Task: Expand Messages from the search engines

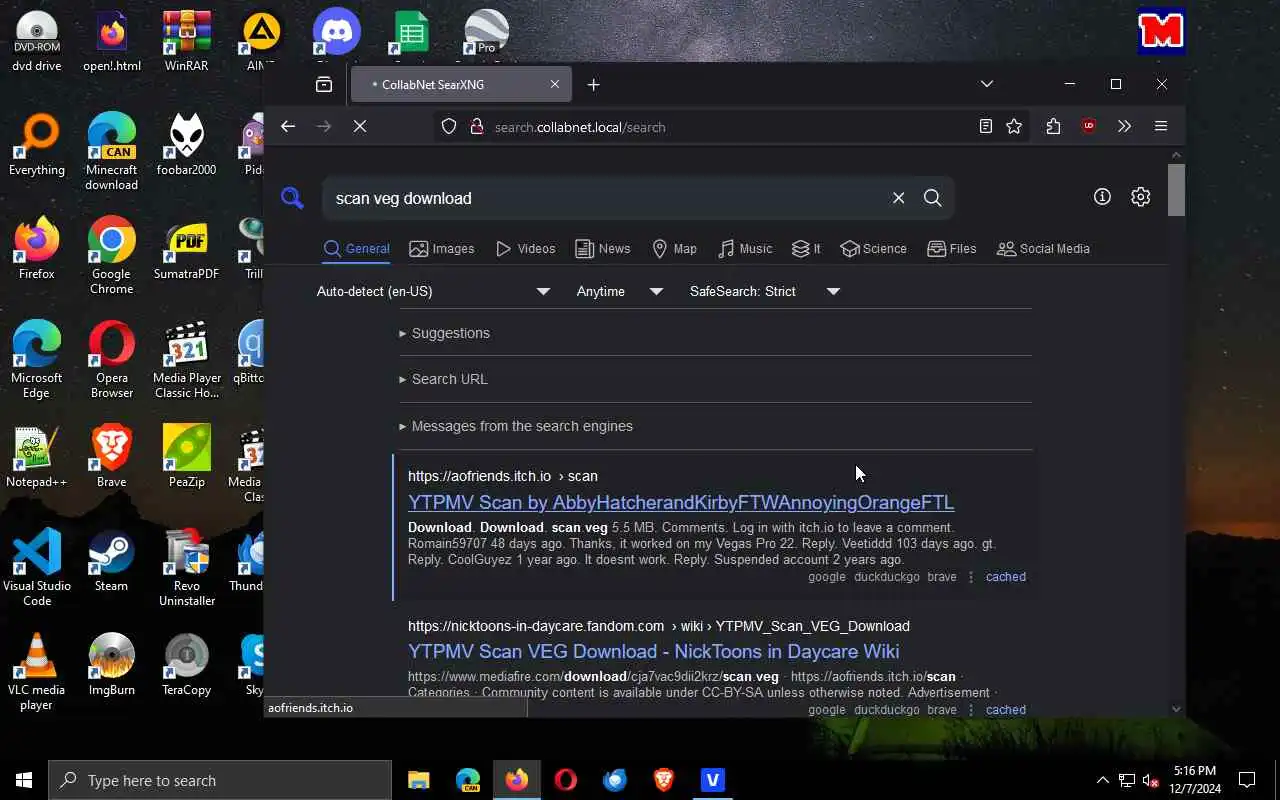Action: point(515,426)
